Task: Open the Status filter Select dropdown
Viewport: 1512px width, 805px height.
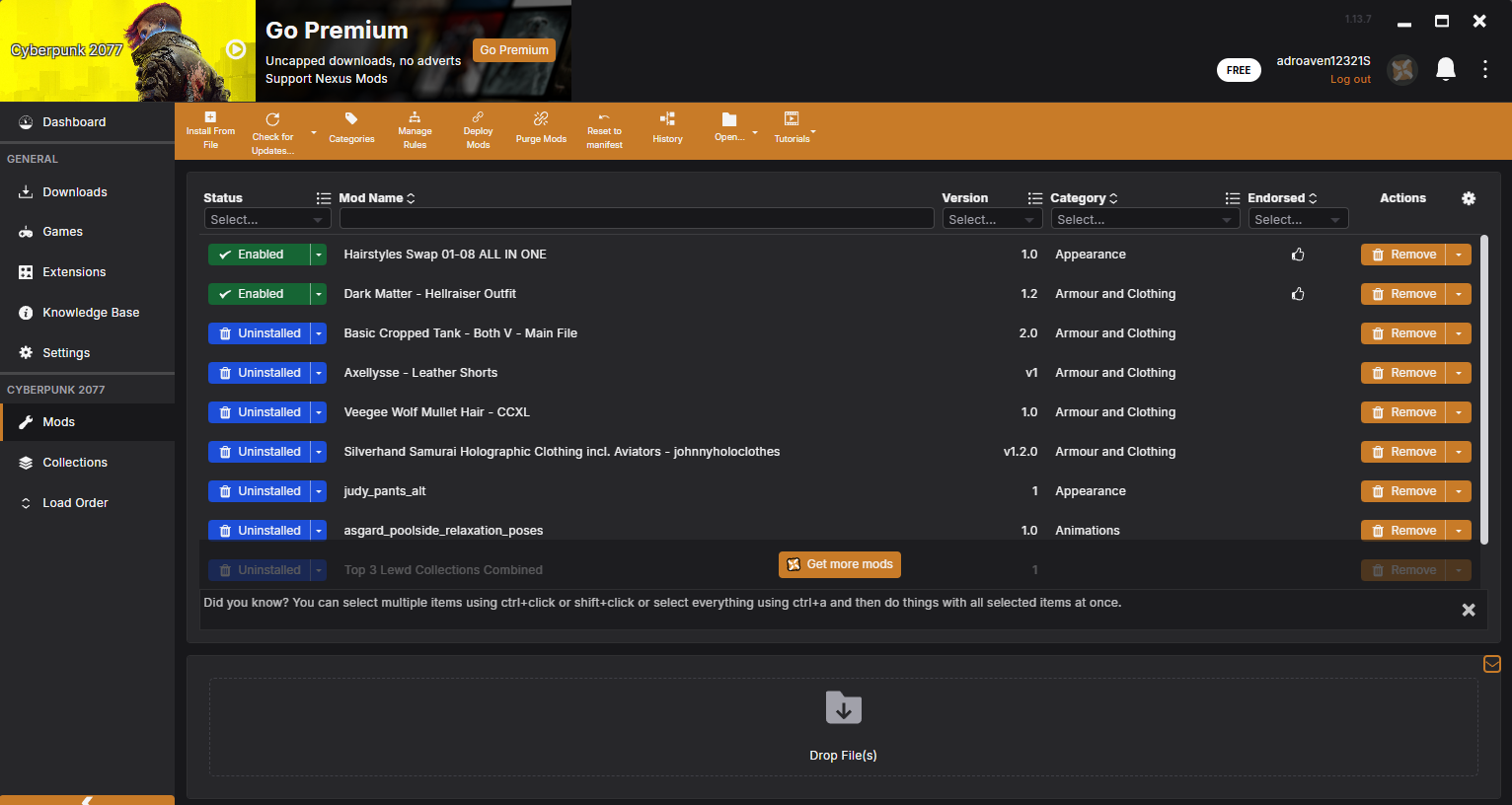Action: [267, 219]
